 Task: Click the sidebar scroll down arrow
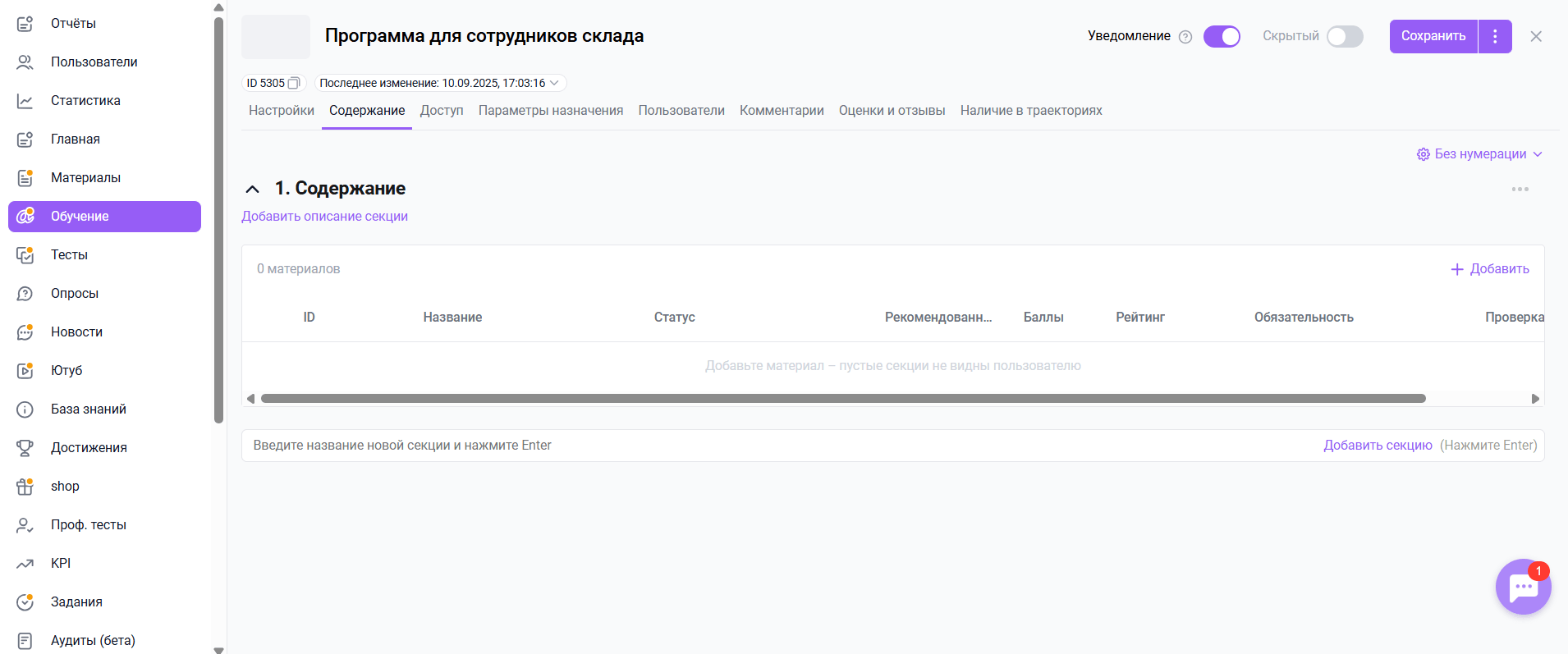pyautogui.click(x=218, y=649)
